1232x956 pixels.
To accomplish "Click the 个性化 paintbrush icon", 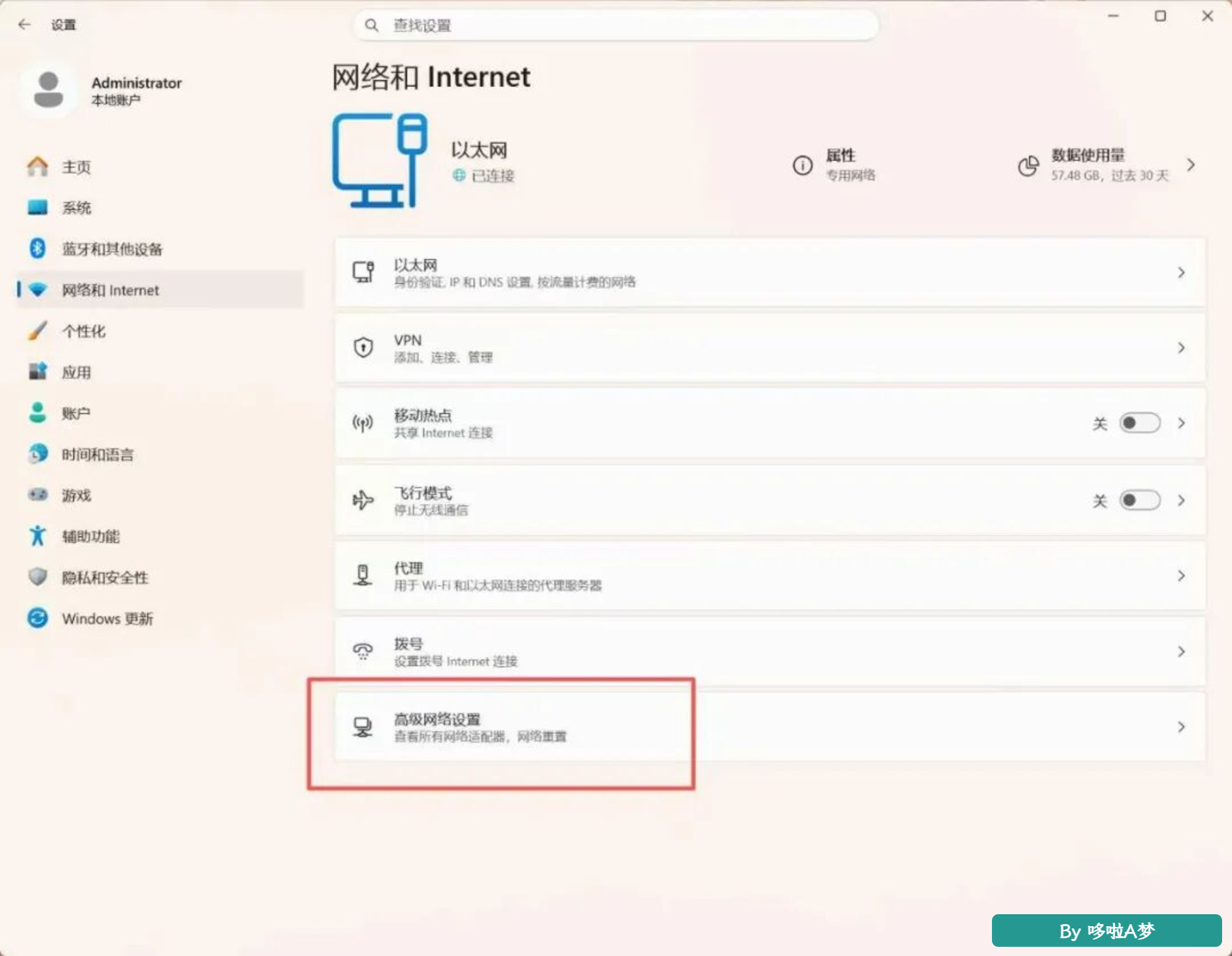I will (38, 331).
